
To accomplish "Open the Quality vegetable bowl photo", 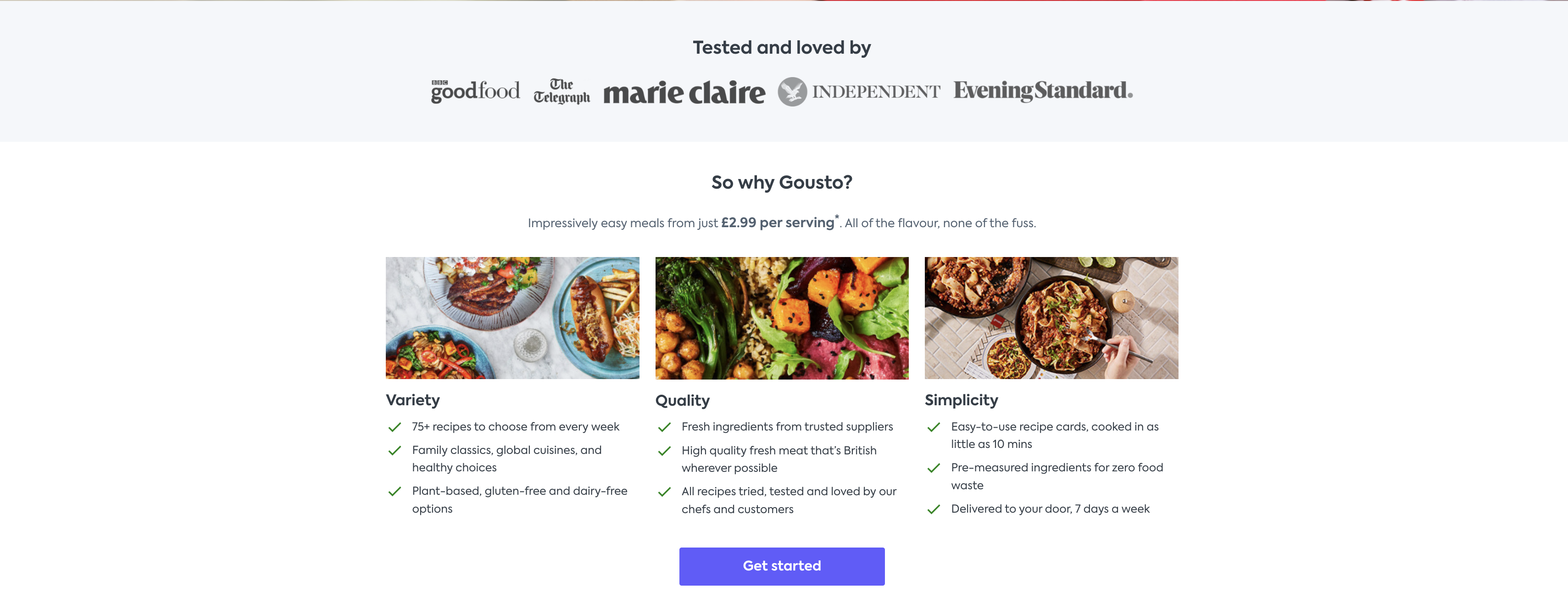I will coord(782,318).
